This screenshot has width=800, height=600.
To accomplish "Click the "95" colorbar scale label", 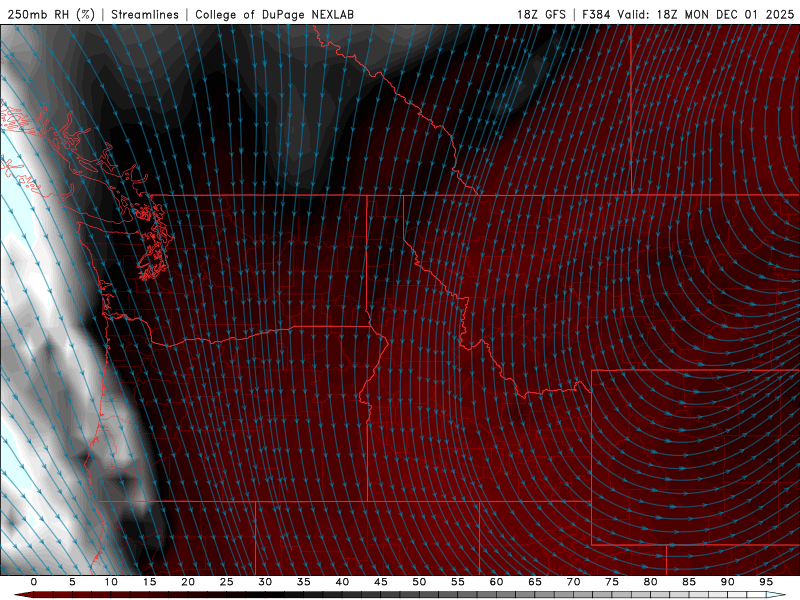I will click(766, 582).
